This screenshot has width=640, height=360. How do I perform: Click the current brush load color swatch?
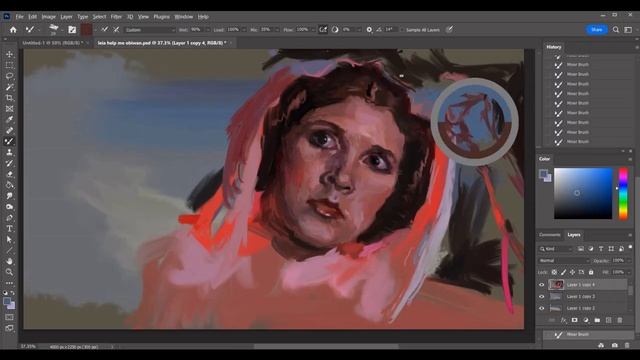[86, 30]
